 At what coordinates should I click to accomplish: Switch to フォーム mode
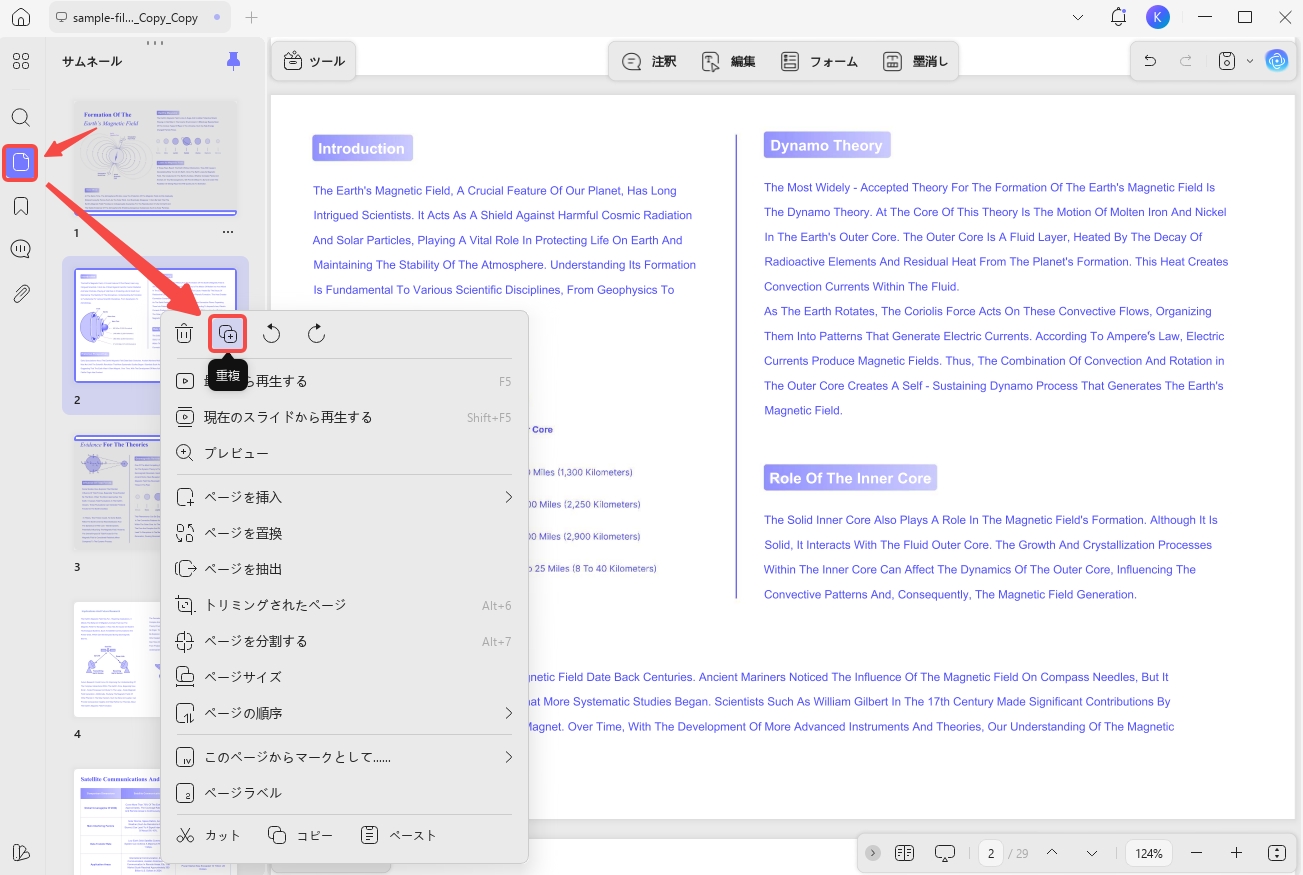(819, 61)
